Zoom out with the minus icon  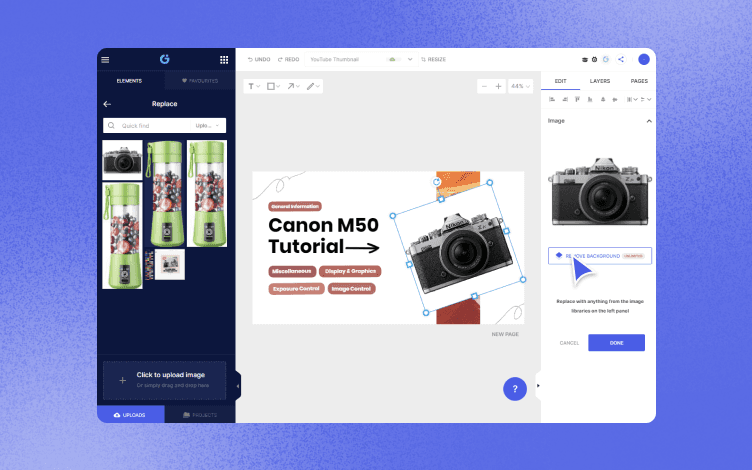(x=484, y=86)
